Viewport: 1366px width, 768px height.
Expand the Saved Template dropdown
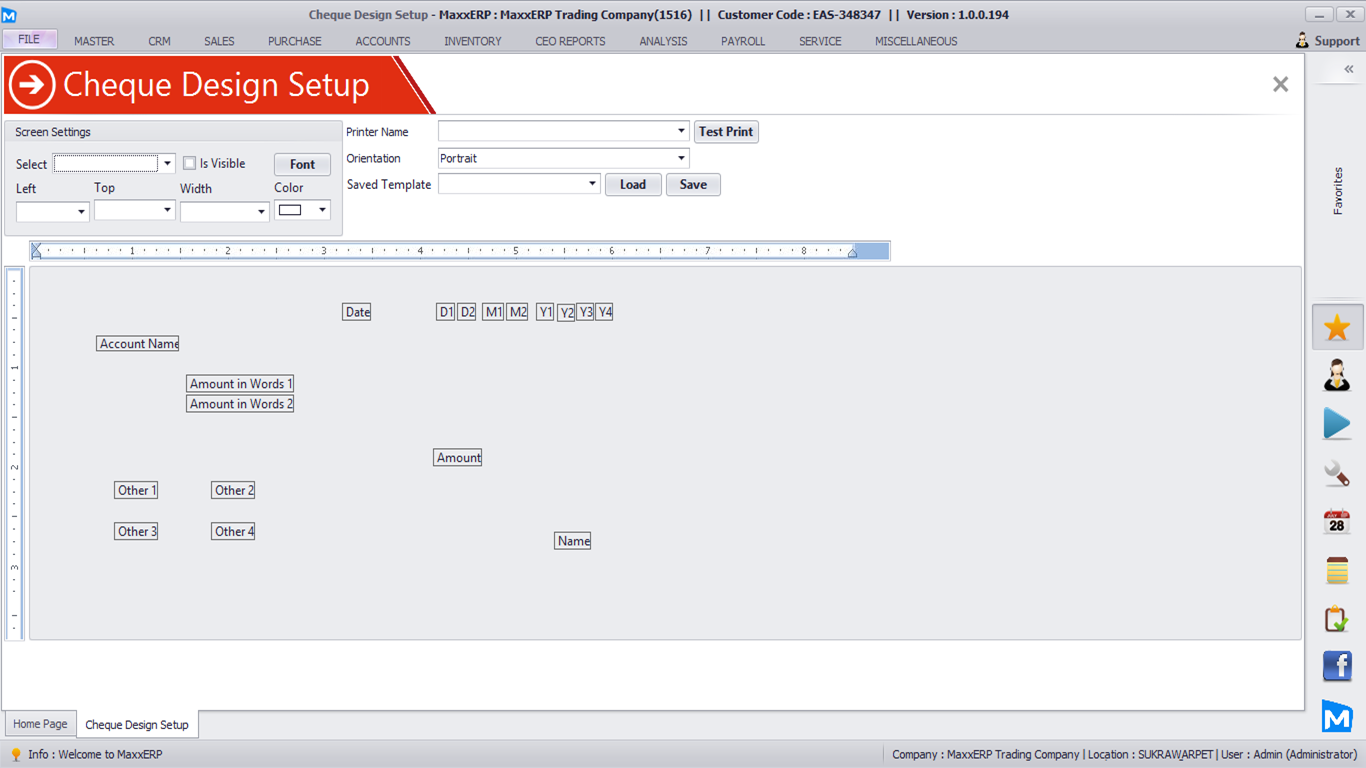pos(592,184)
